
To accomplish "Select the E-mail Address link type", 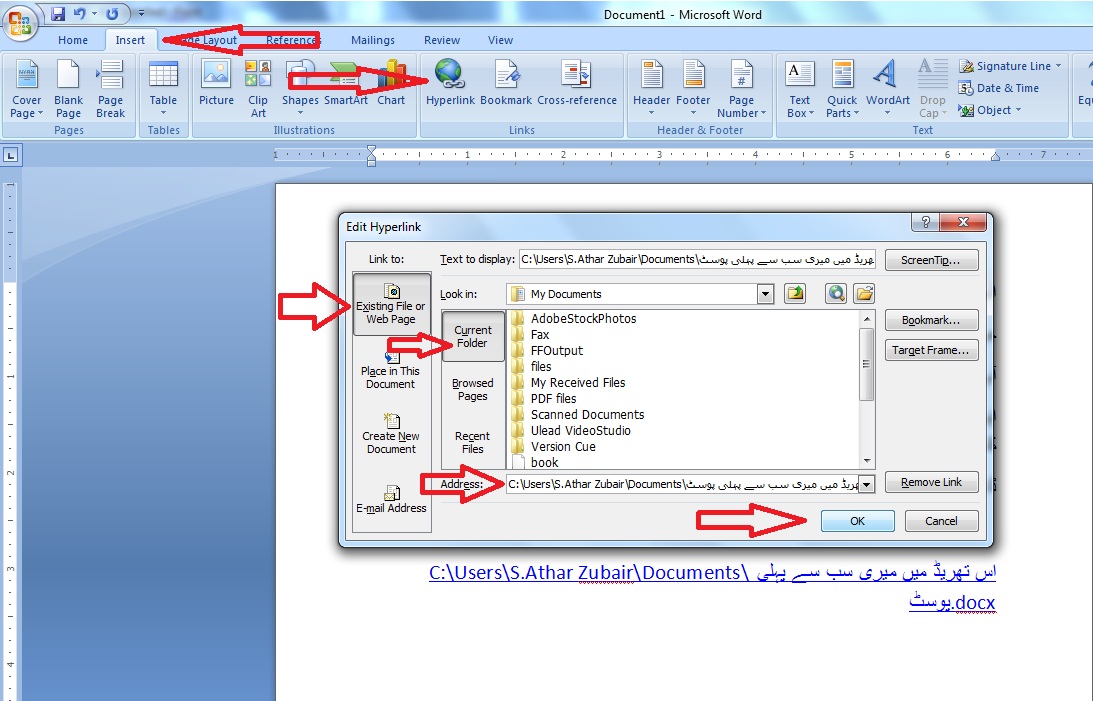I will [391, 498].
